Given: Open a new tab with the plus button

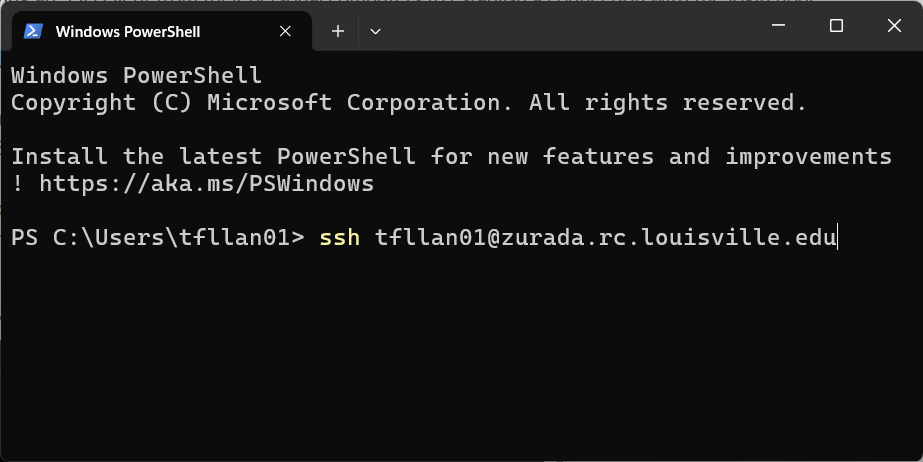Looking at the screenshot, I should (338, 31).
